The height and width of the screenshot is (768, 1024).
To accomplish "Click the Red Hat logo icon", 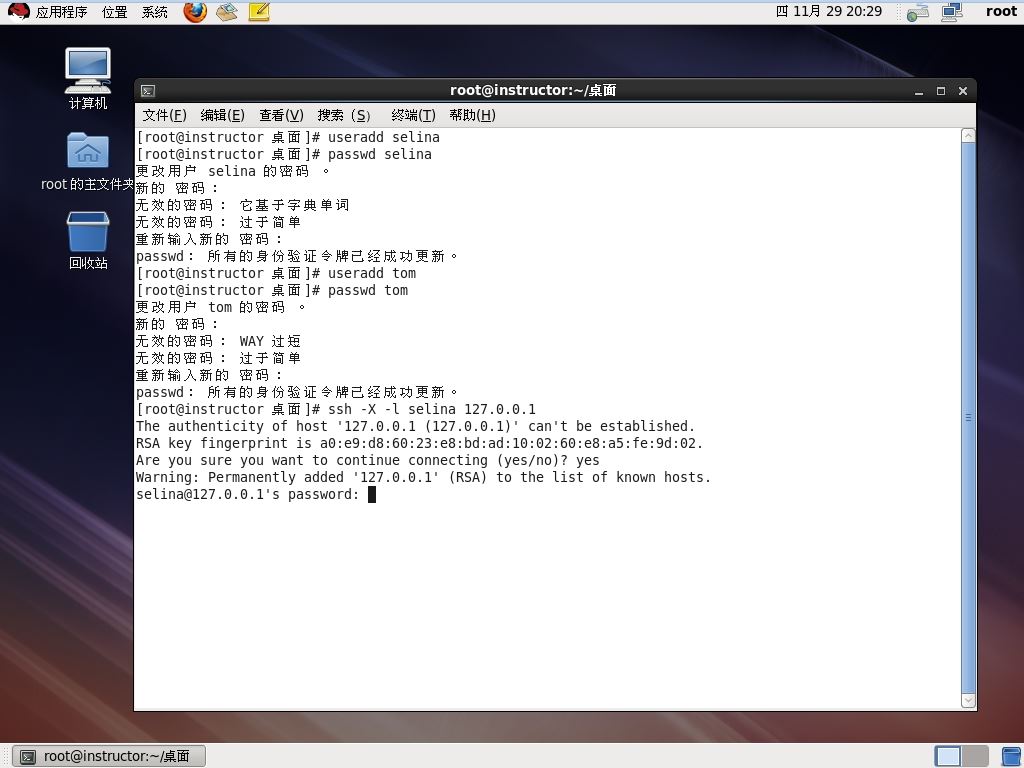I will coord(18,12).
